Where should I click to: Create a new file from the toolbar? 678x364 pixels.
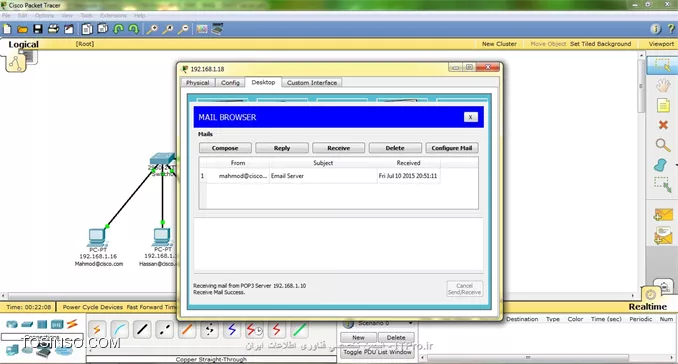pyautogui.click(x=7, y=29)
